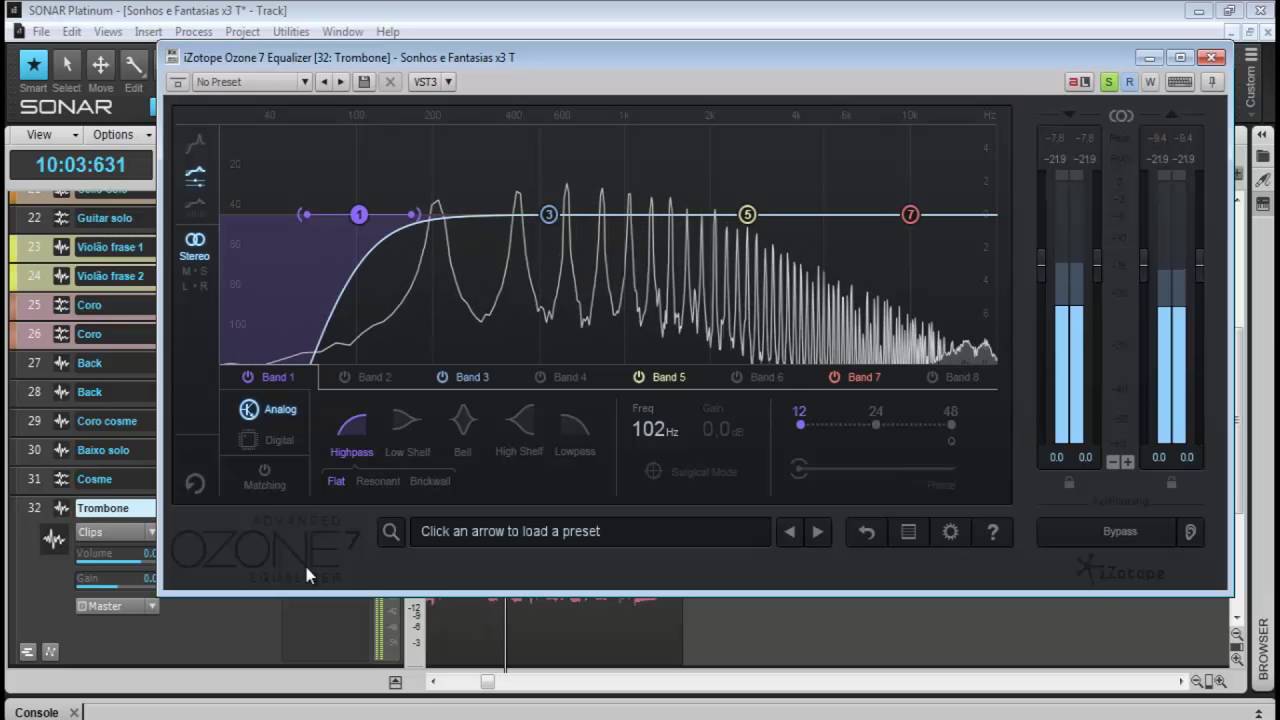The height and width of the screenshot is (720, 1280).
Task: Open Ozone options gear
Action: coord(950,532)
